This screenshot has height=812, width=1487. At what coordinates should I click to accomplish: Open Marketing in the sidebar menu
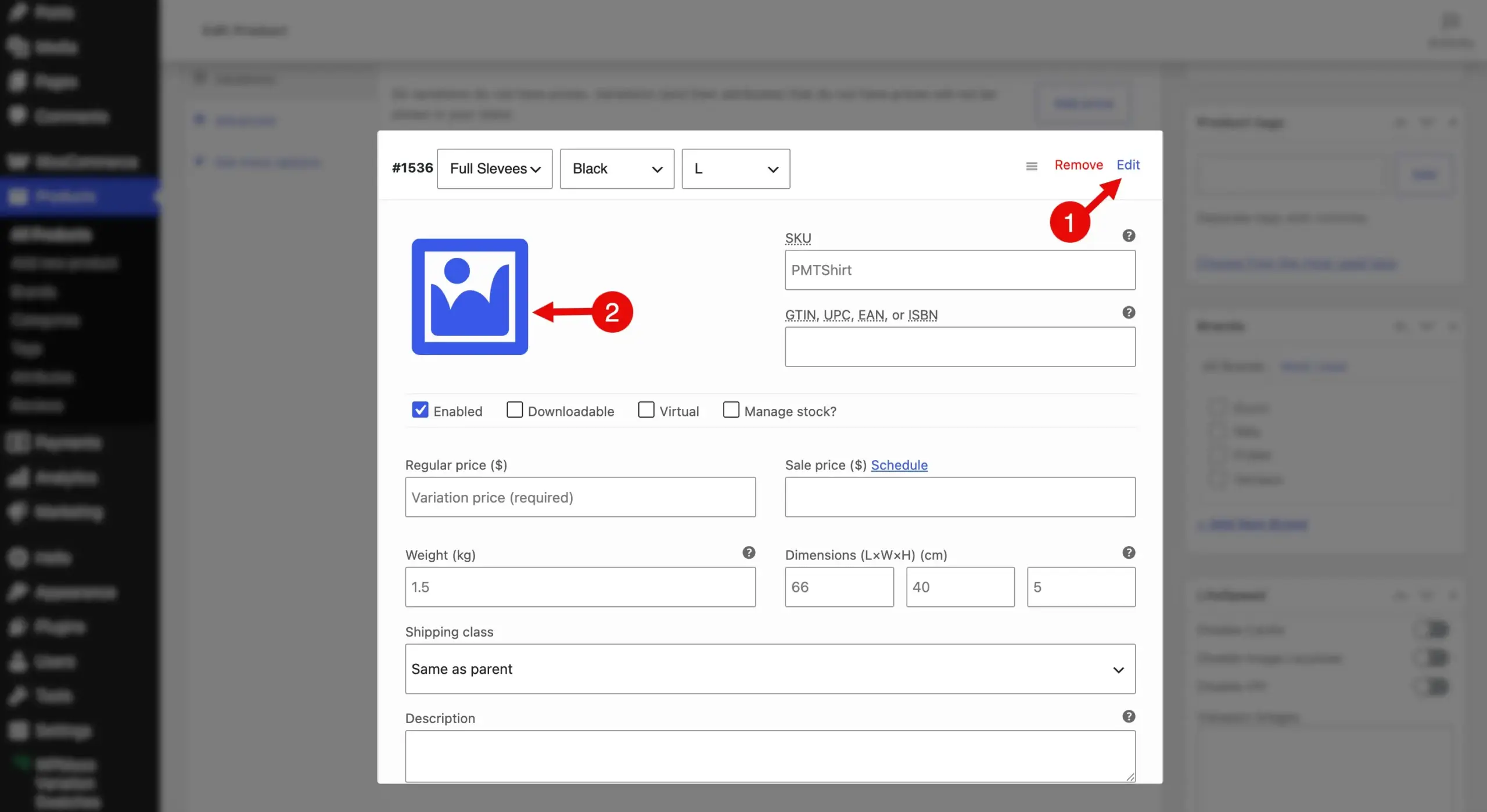[x=80, y=512]
